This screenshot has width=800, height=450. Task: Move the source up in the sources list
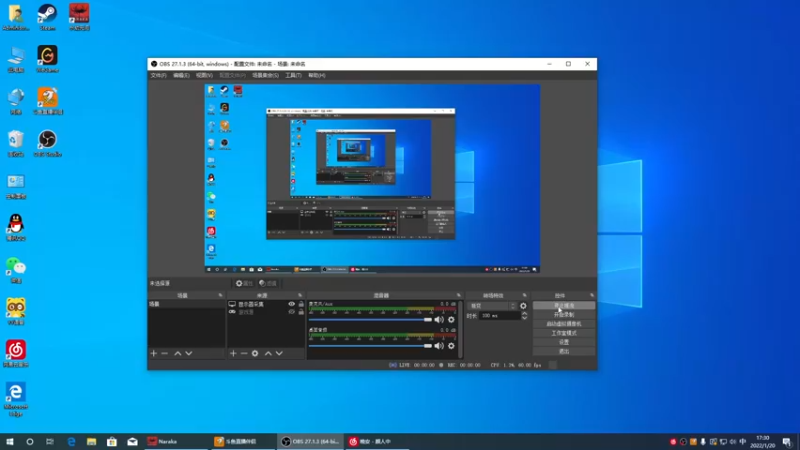(x=268, y=353)
